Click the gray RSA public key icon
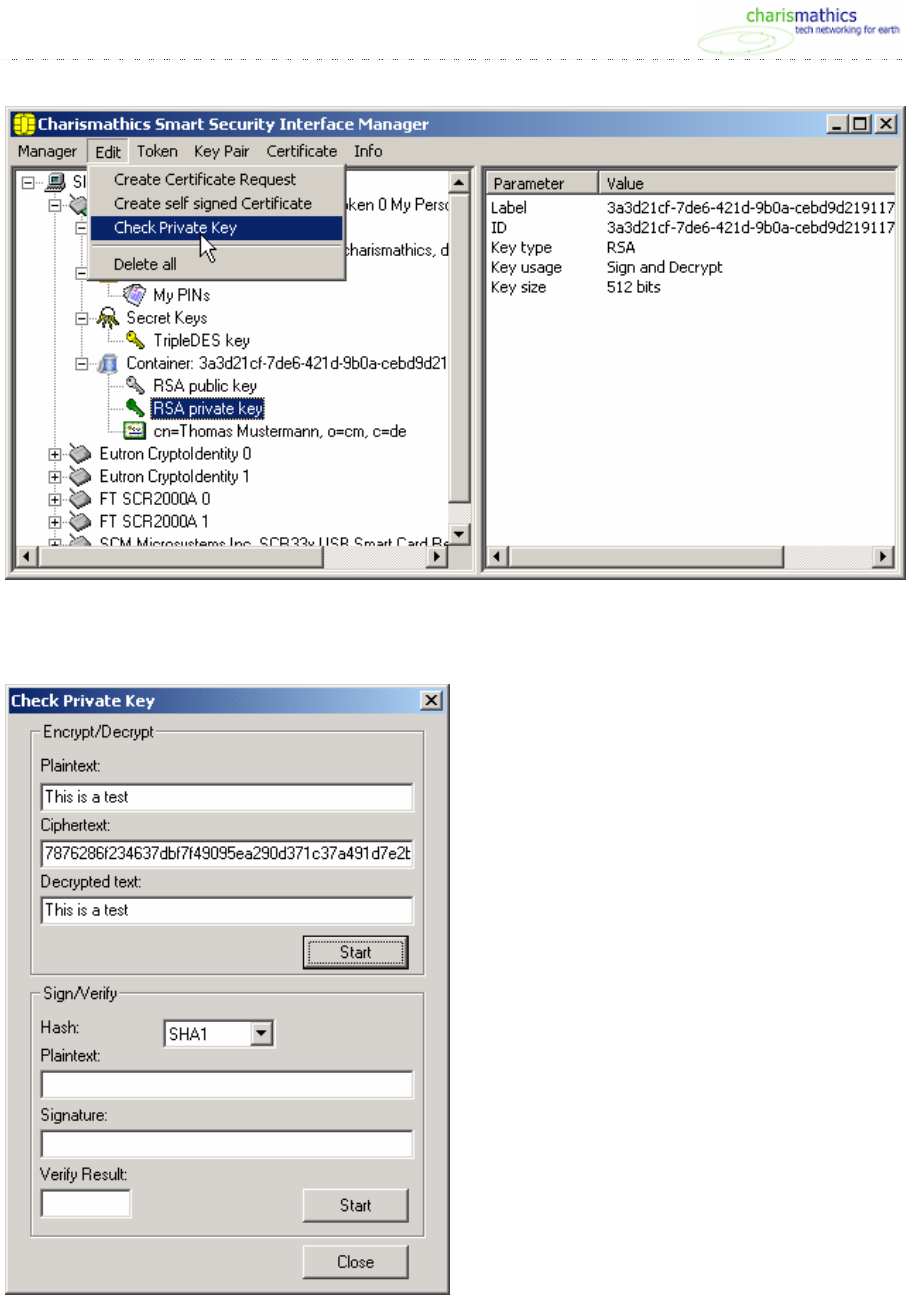 [x=137, y=386]
